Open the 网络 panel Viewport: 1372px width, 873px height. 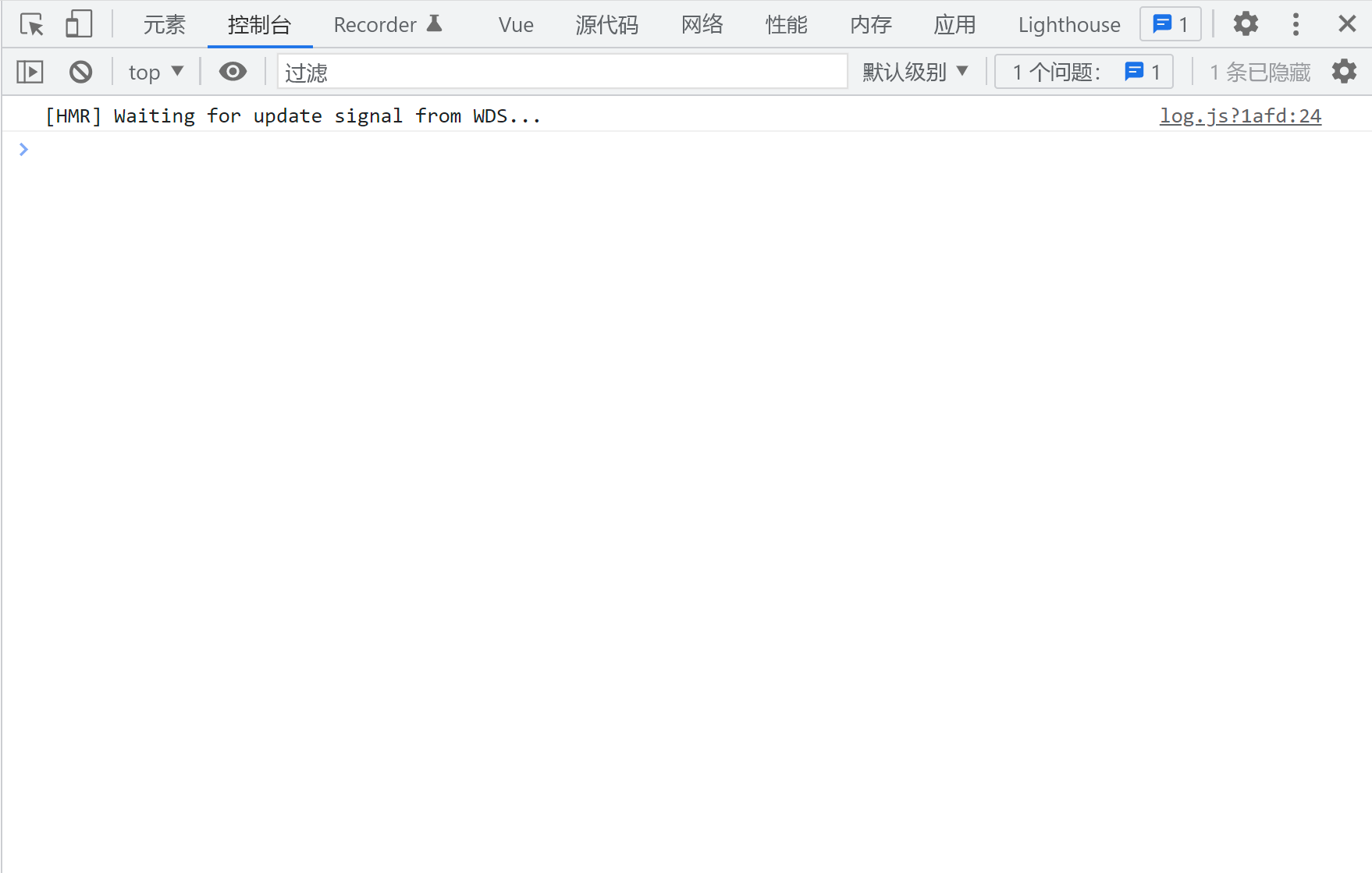(701, 24)
